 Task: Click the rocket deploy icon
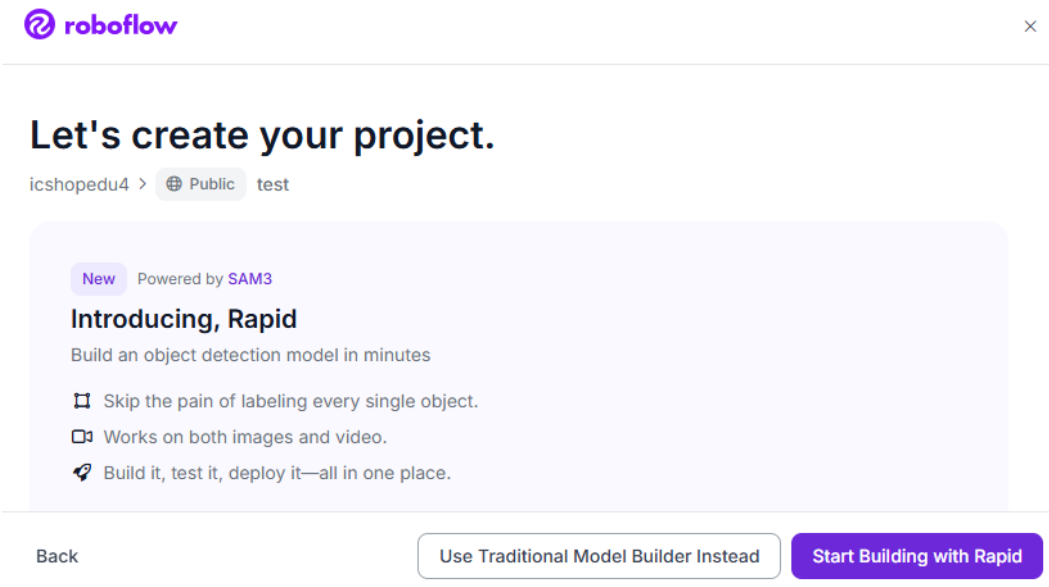pos(82,473)
